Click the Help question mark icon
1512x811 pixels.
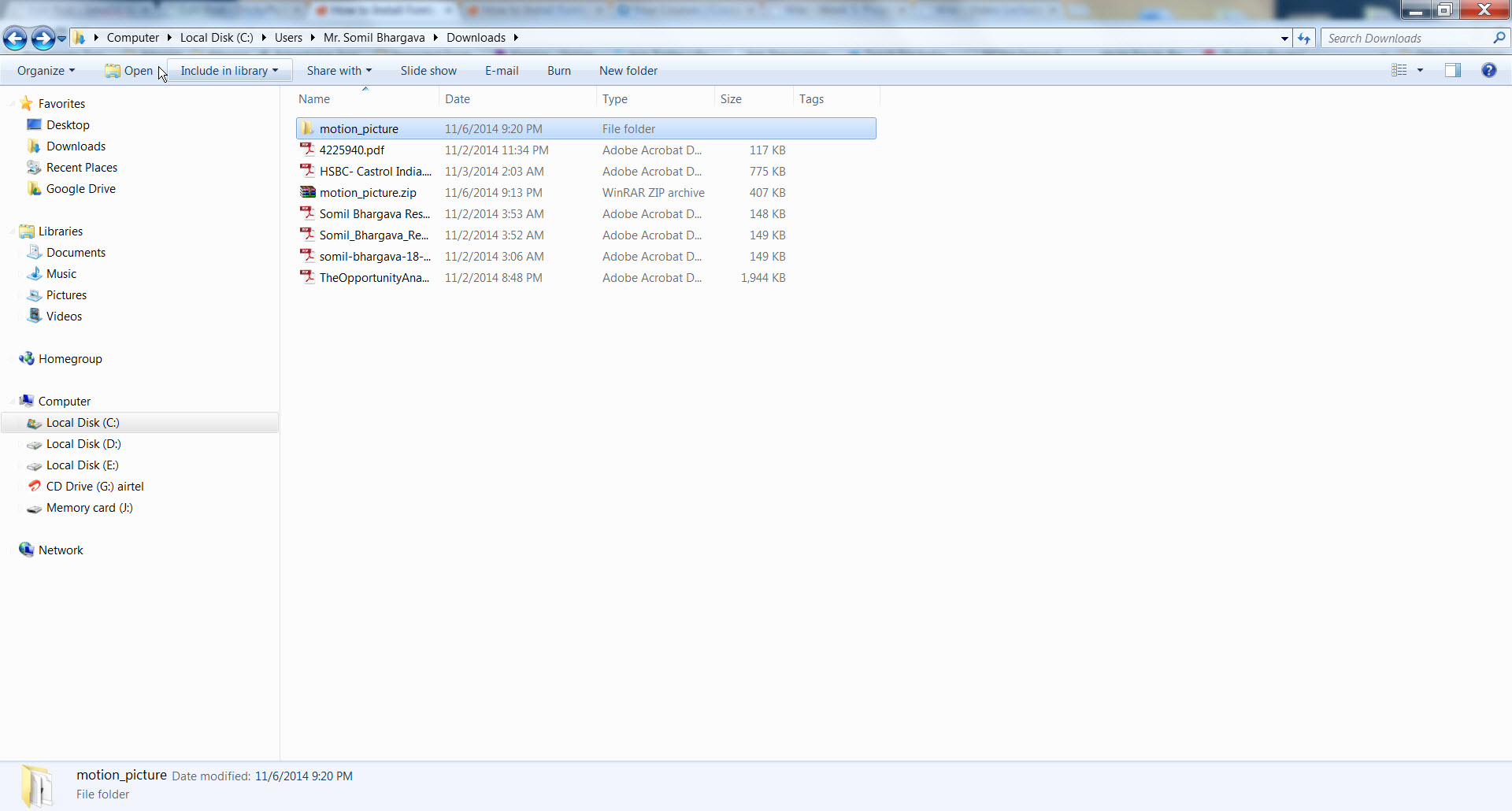(x=1488, y=70)
